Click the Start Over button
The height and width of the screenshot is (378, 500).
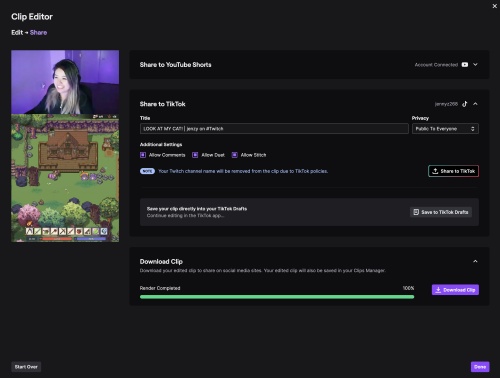(26, 367)
